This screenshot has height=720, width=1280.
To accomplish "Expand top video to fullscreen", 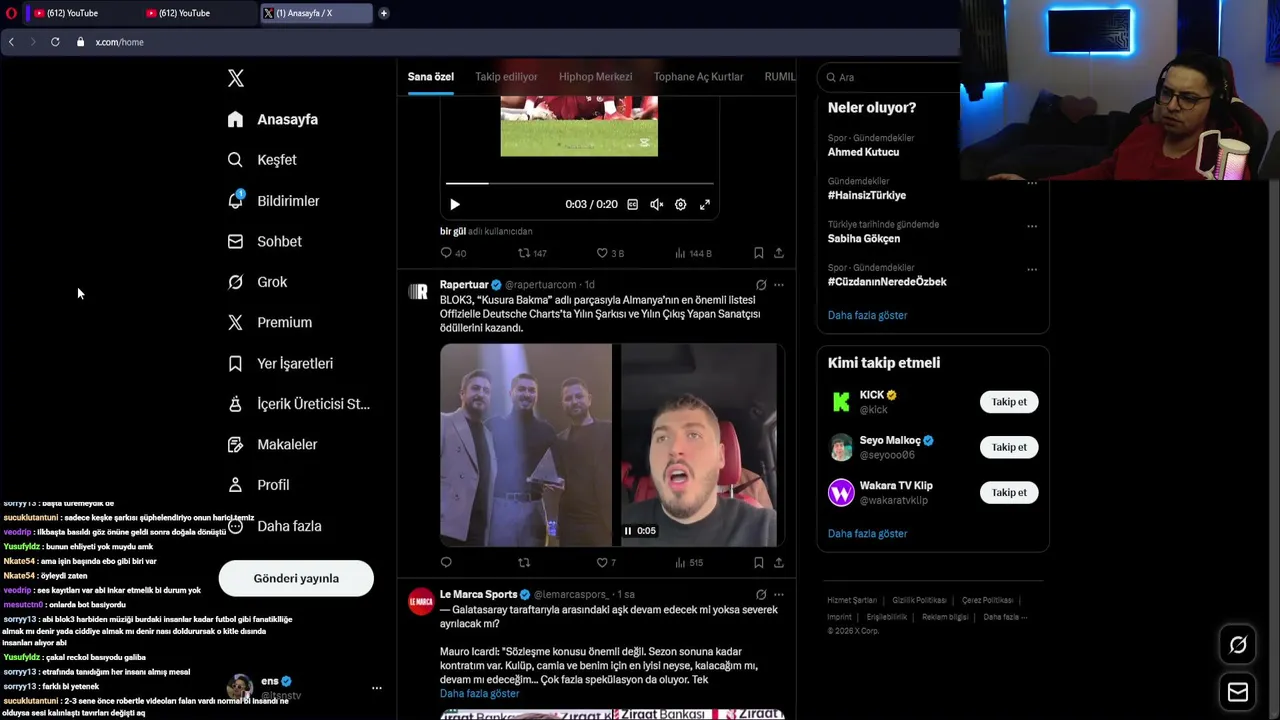I will [704, 204].
